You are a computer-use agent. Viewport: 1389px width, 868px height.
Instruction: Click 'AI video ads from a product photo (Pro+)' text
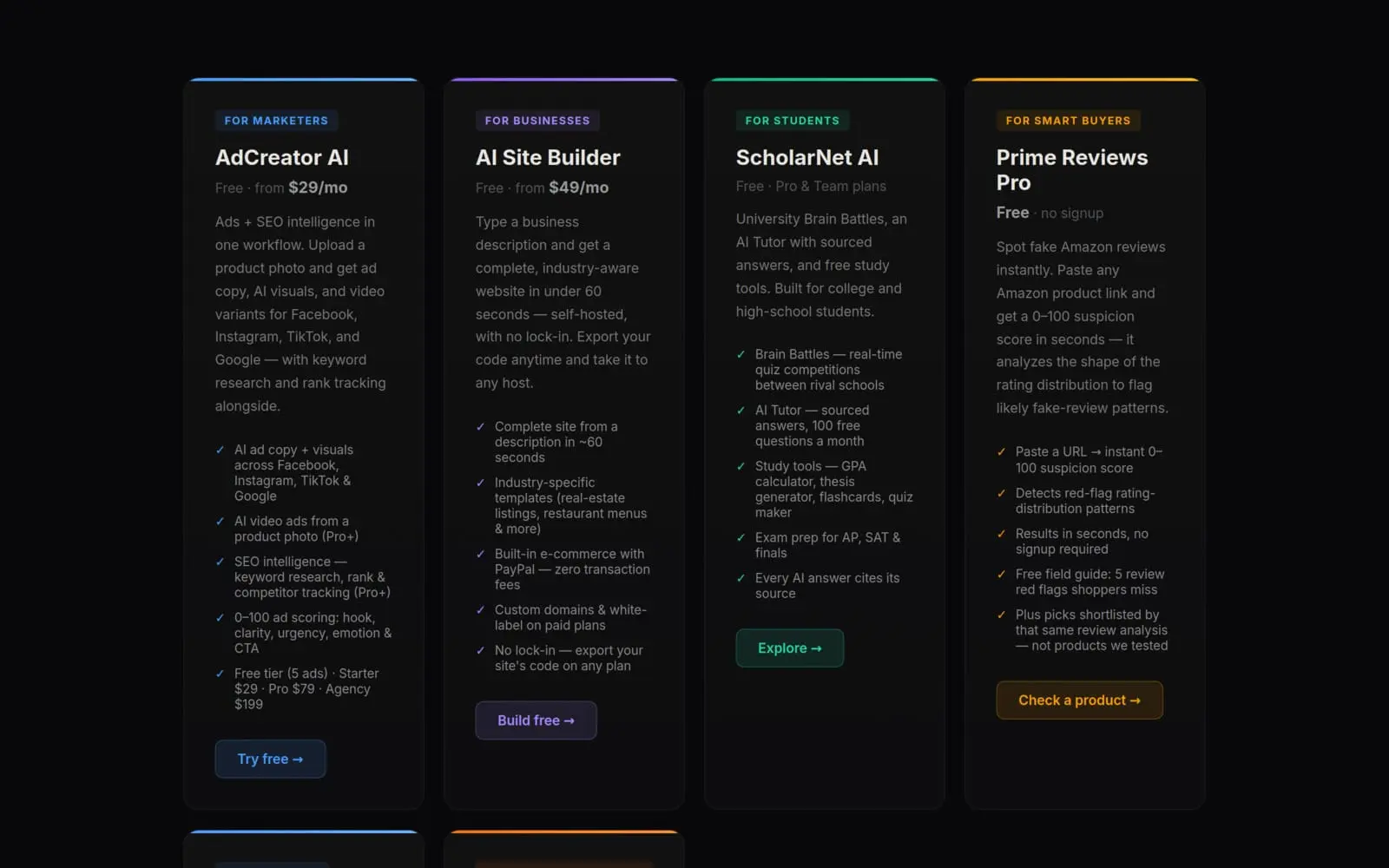click(296, 529)
